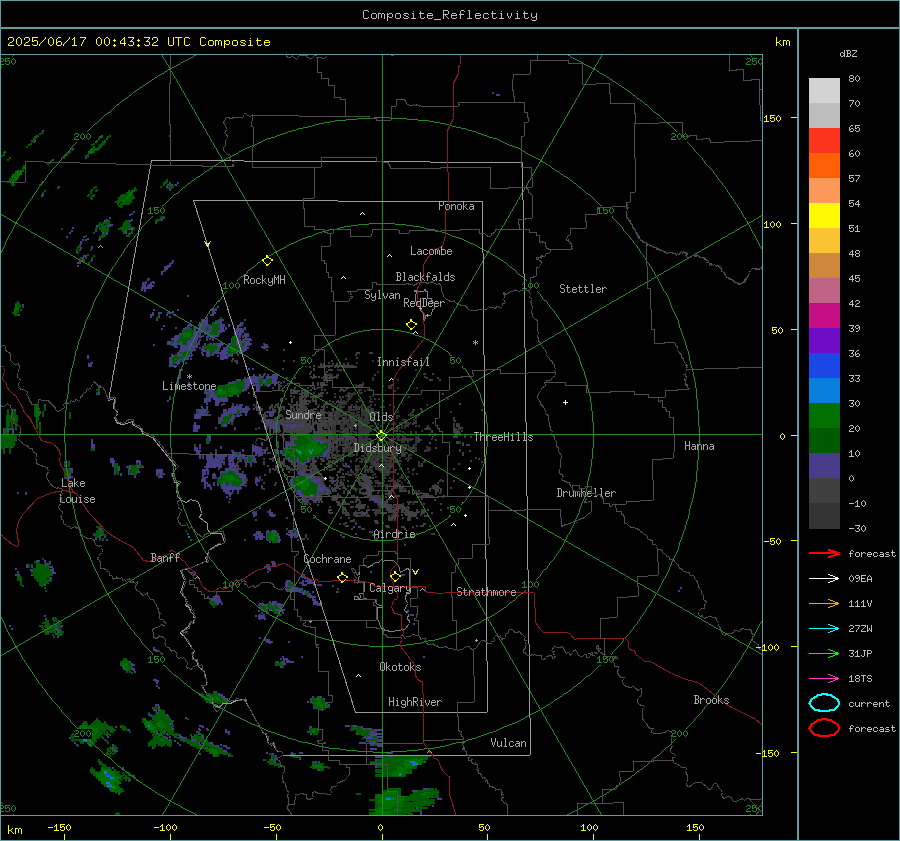The width and height of the screenshot is (900, 841).
Task: Select the cyan 27ZW arrow icon
Action: point(824,629)
